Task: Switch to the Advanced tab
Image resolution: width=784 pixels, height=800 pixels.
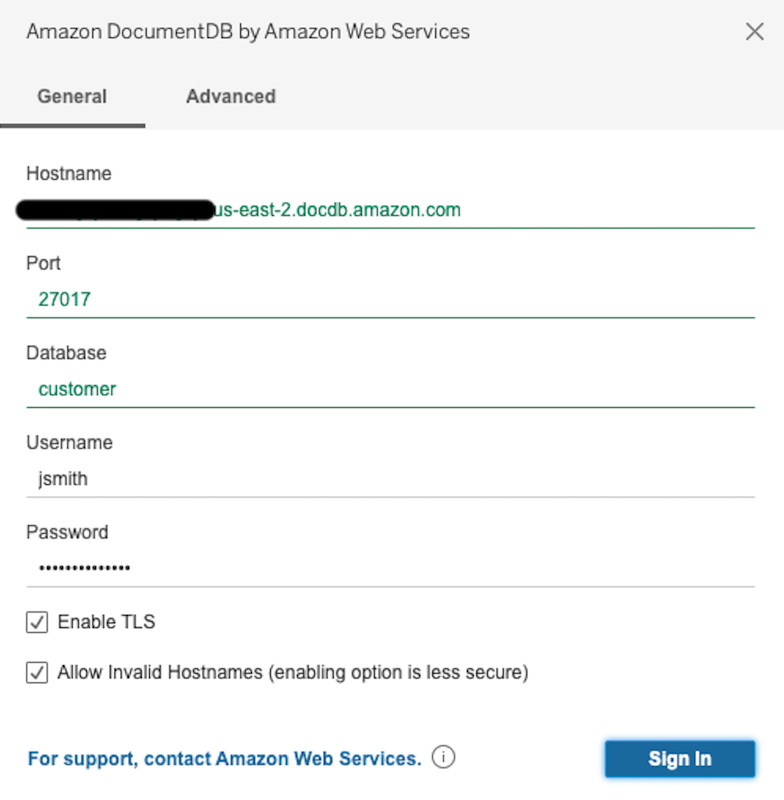Action: (x=230, y=96)
